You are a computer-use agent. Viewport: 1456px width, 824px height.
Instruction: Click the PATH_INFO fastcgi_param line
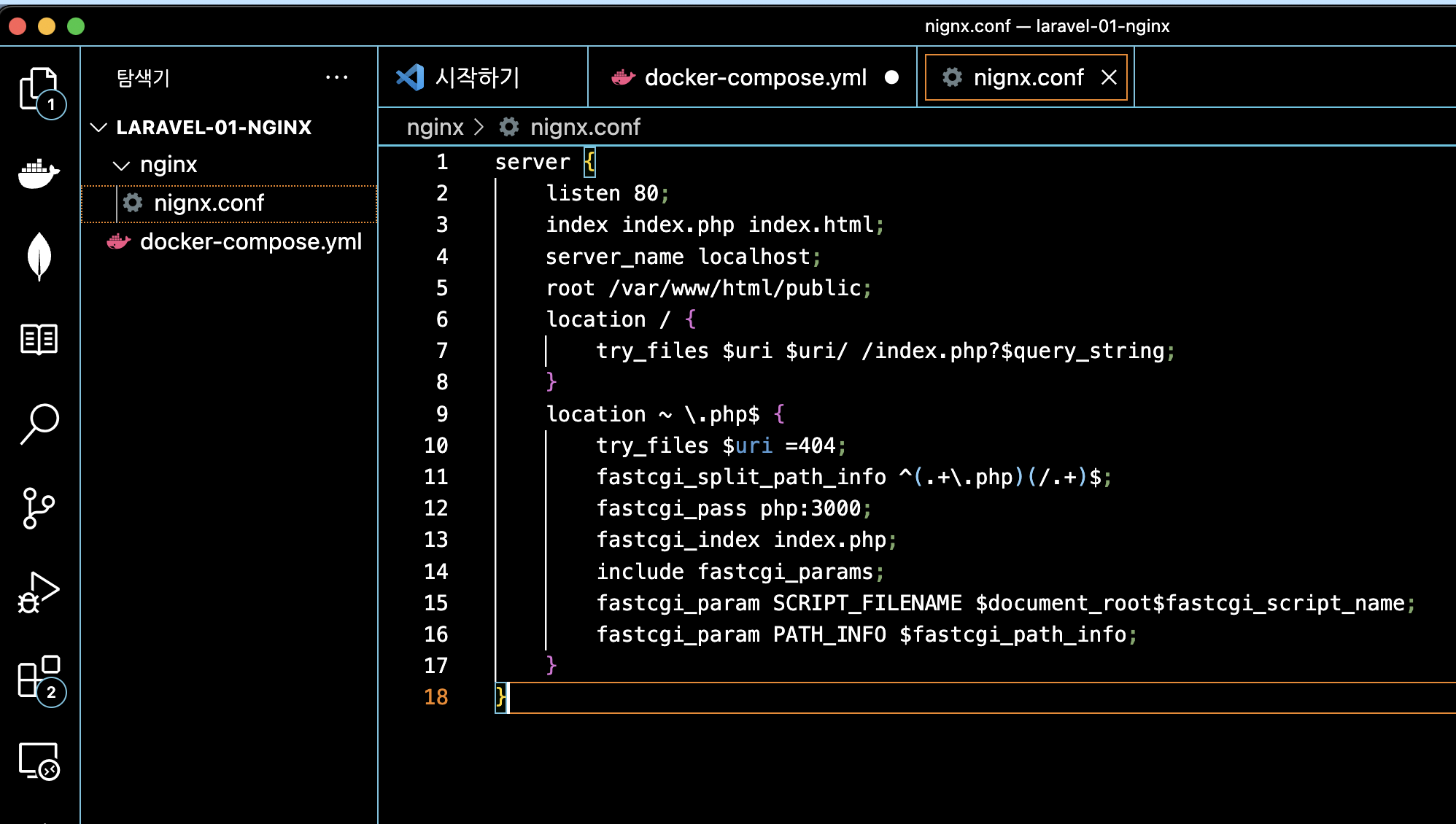[x=867, y=634]
